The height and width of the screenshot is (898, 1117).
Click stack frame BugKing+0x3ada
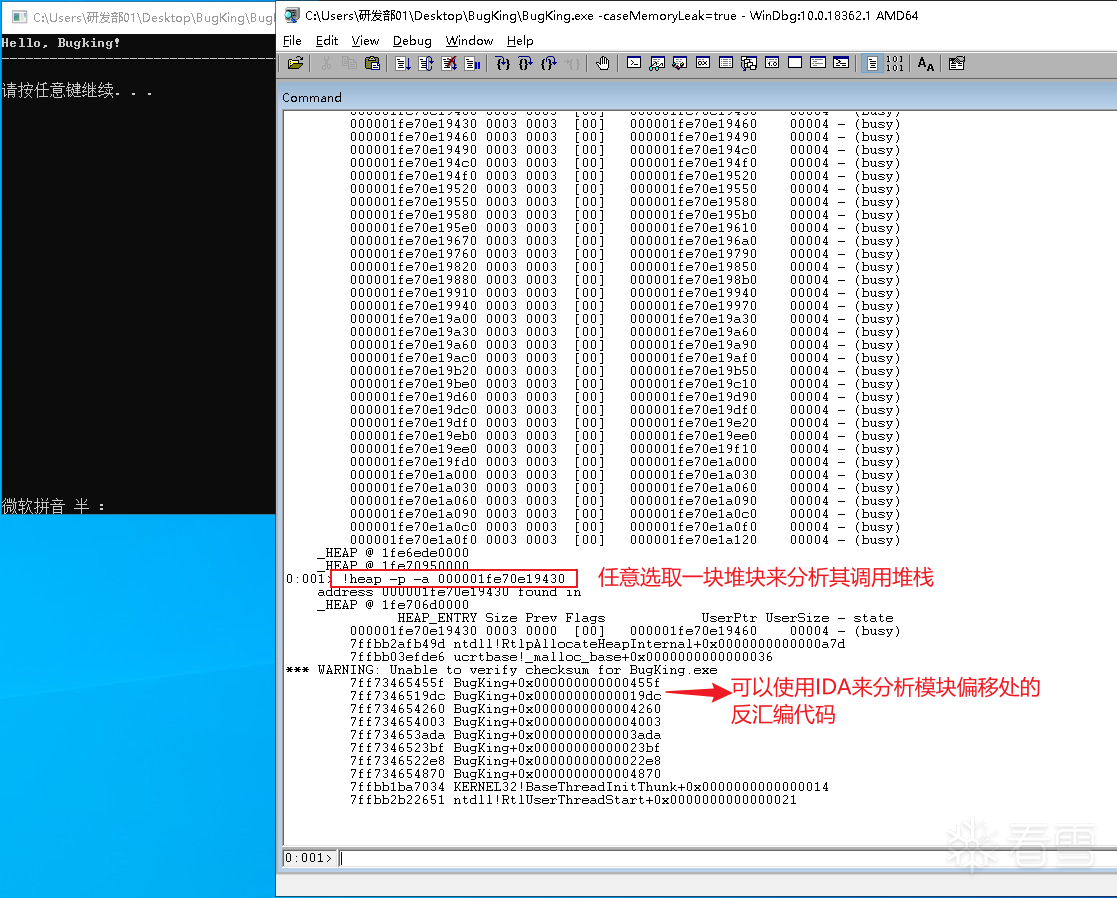[x=505, y=734]
